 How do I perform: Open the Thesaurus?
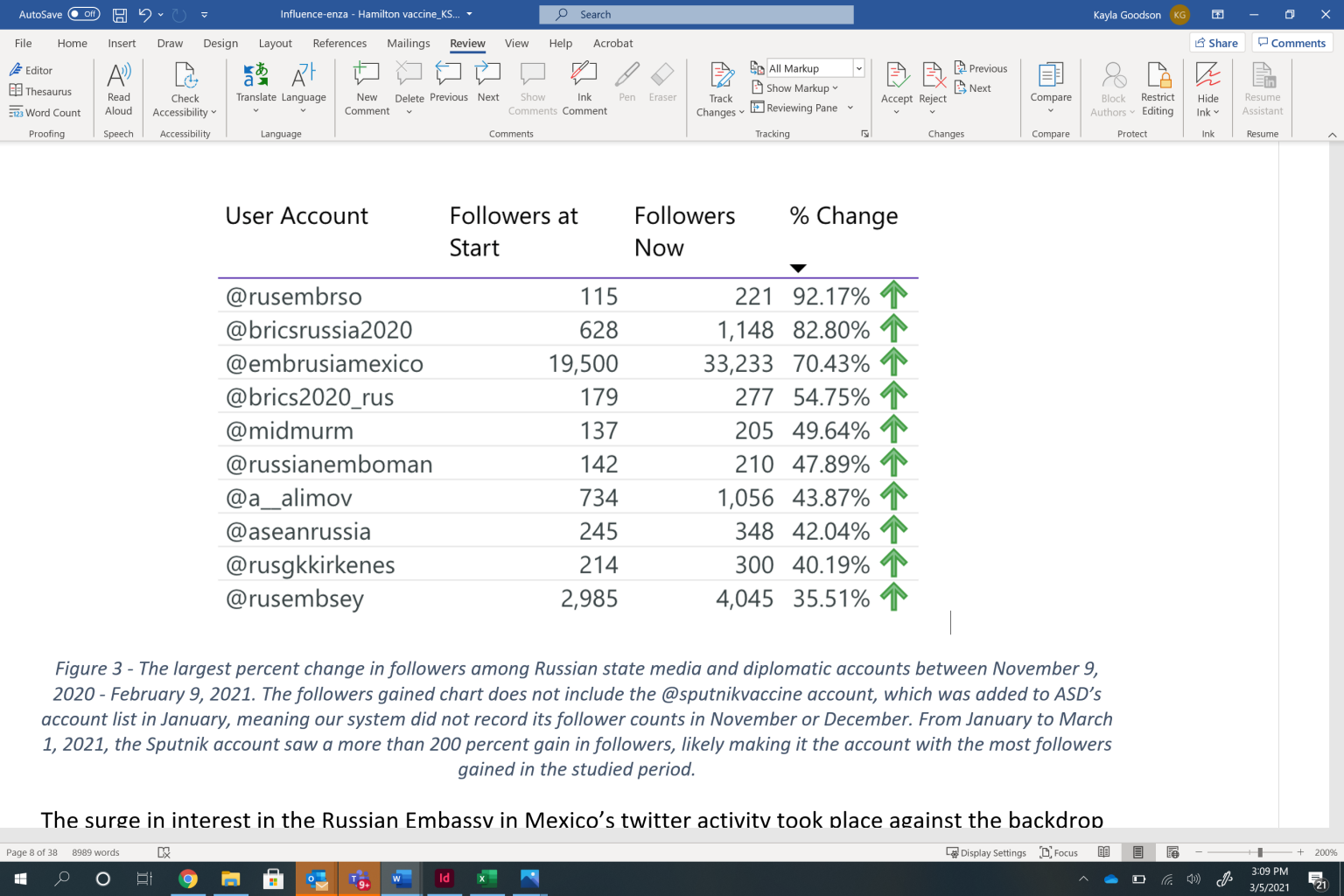tap(40, 91)
